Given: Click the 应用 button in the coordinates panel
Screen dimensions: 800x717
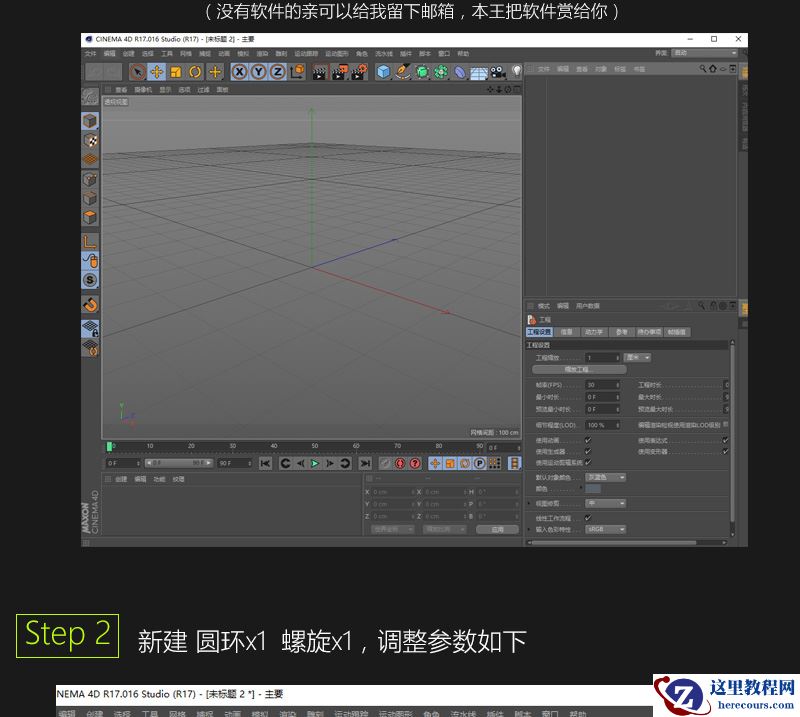Looking at the screenshot, I should 498,528.
